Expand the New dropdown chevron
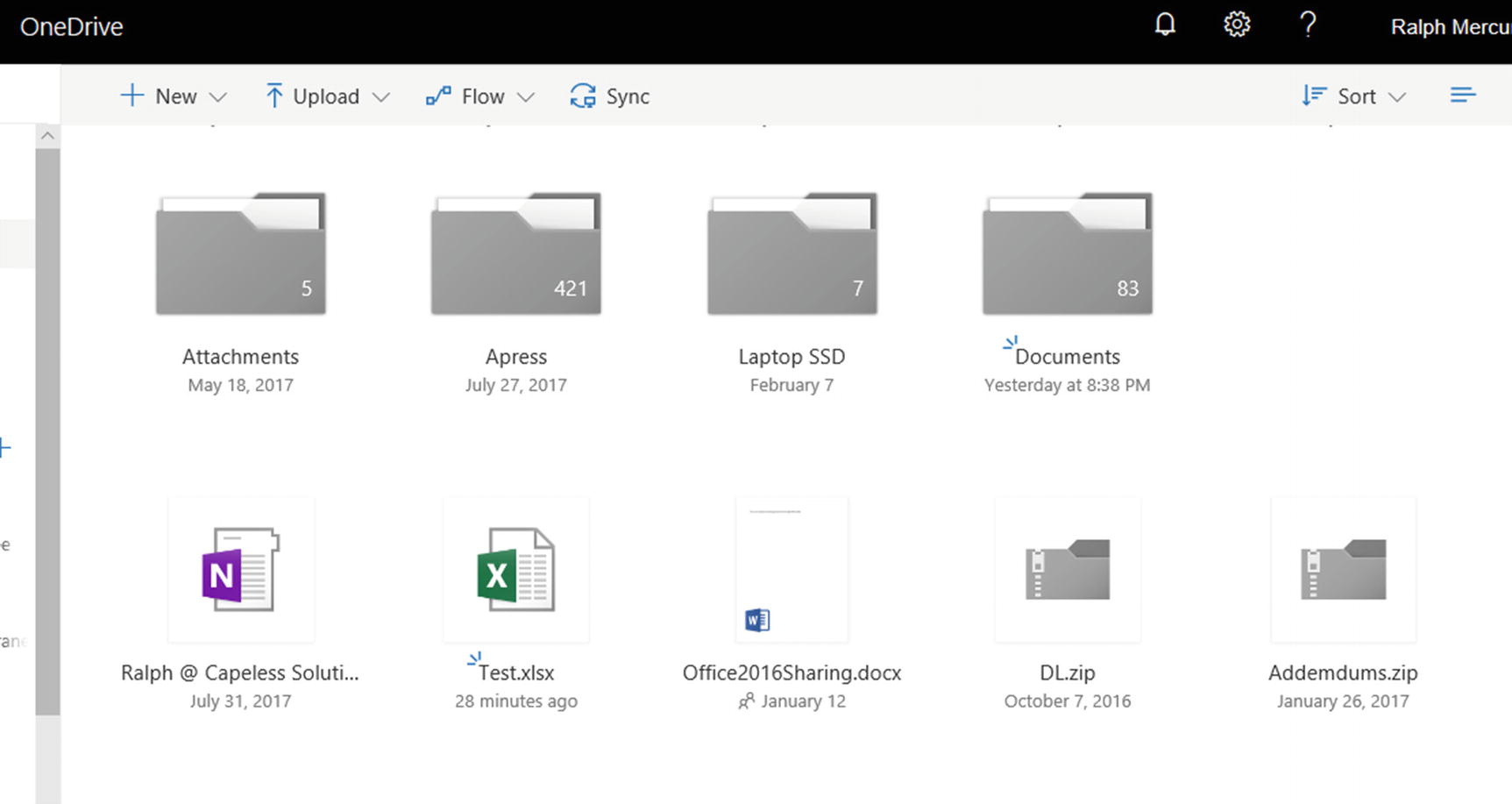This screenshot has height=804, width=1512. click(x=218, y=97)
